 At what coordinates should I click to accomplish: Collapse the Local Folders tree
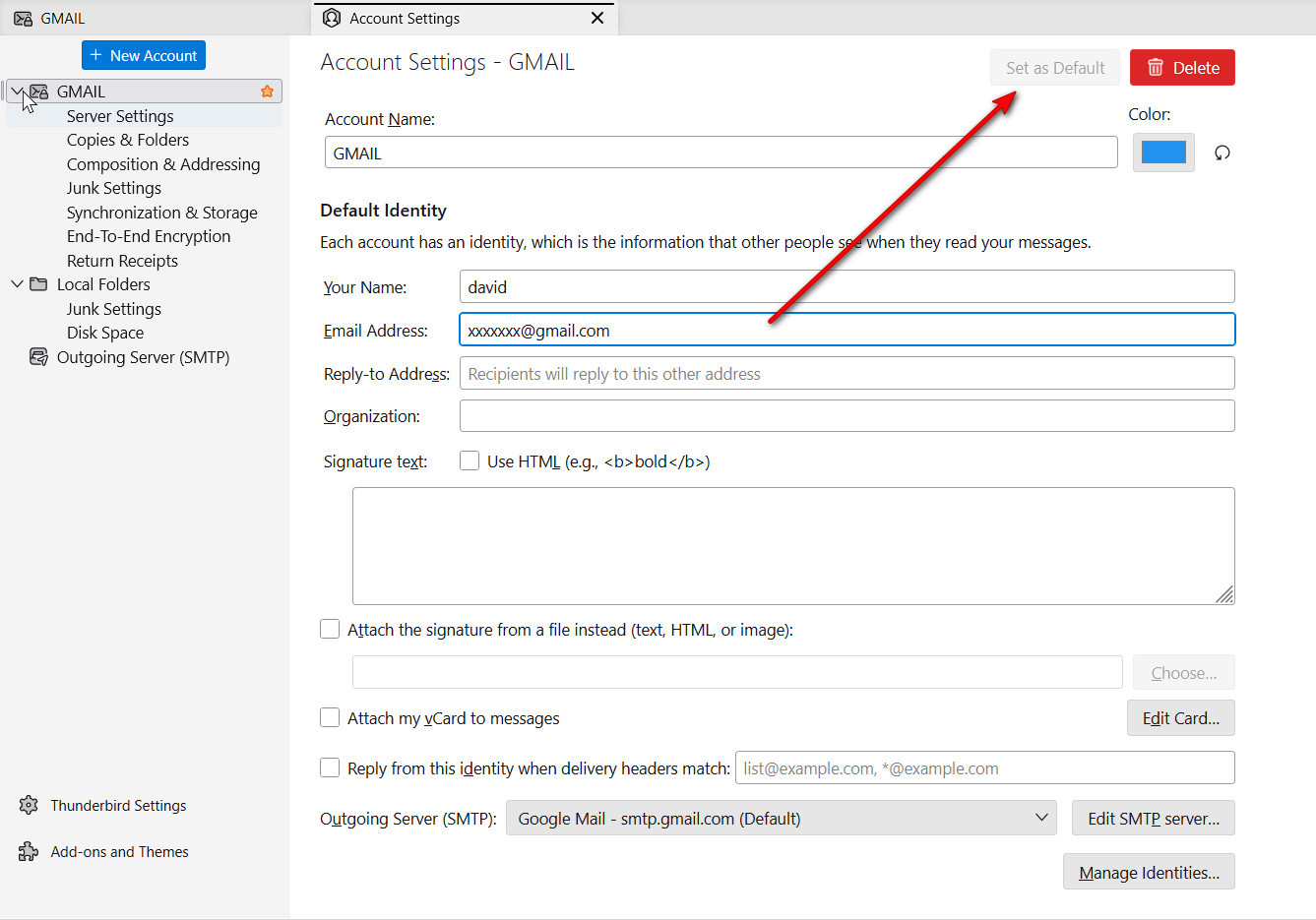(17, 284)
